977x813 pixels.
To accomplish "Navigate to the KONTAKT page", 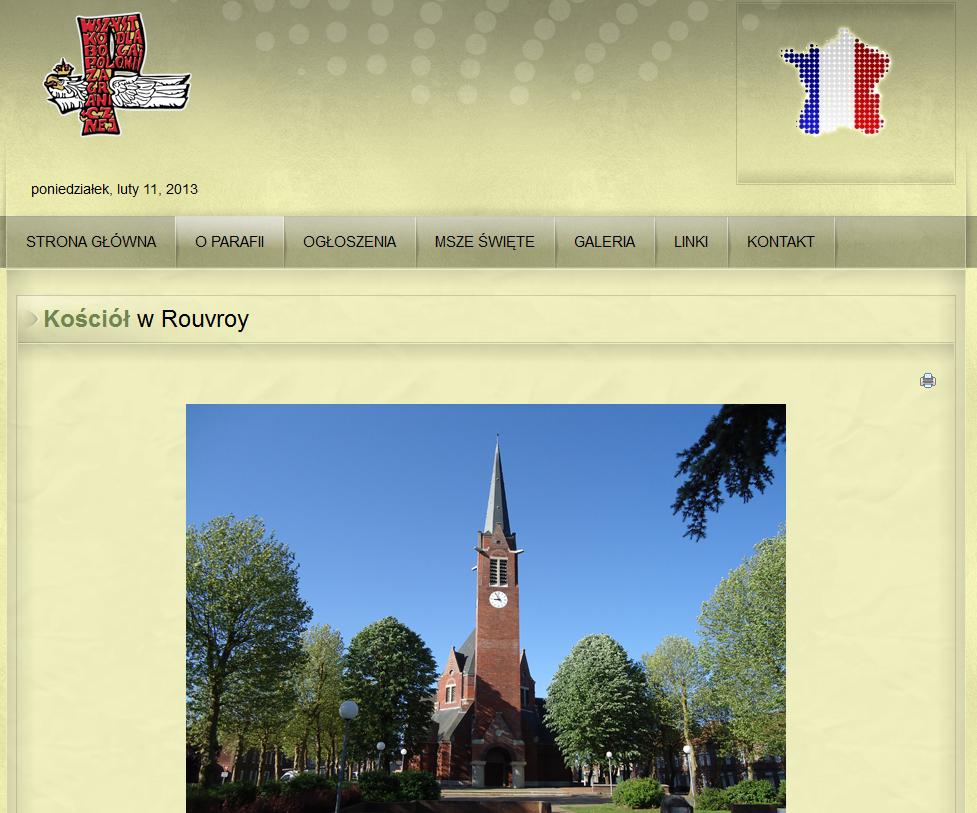I will click(x=780, y=242).
